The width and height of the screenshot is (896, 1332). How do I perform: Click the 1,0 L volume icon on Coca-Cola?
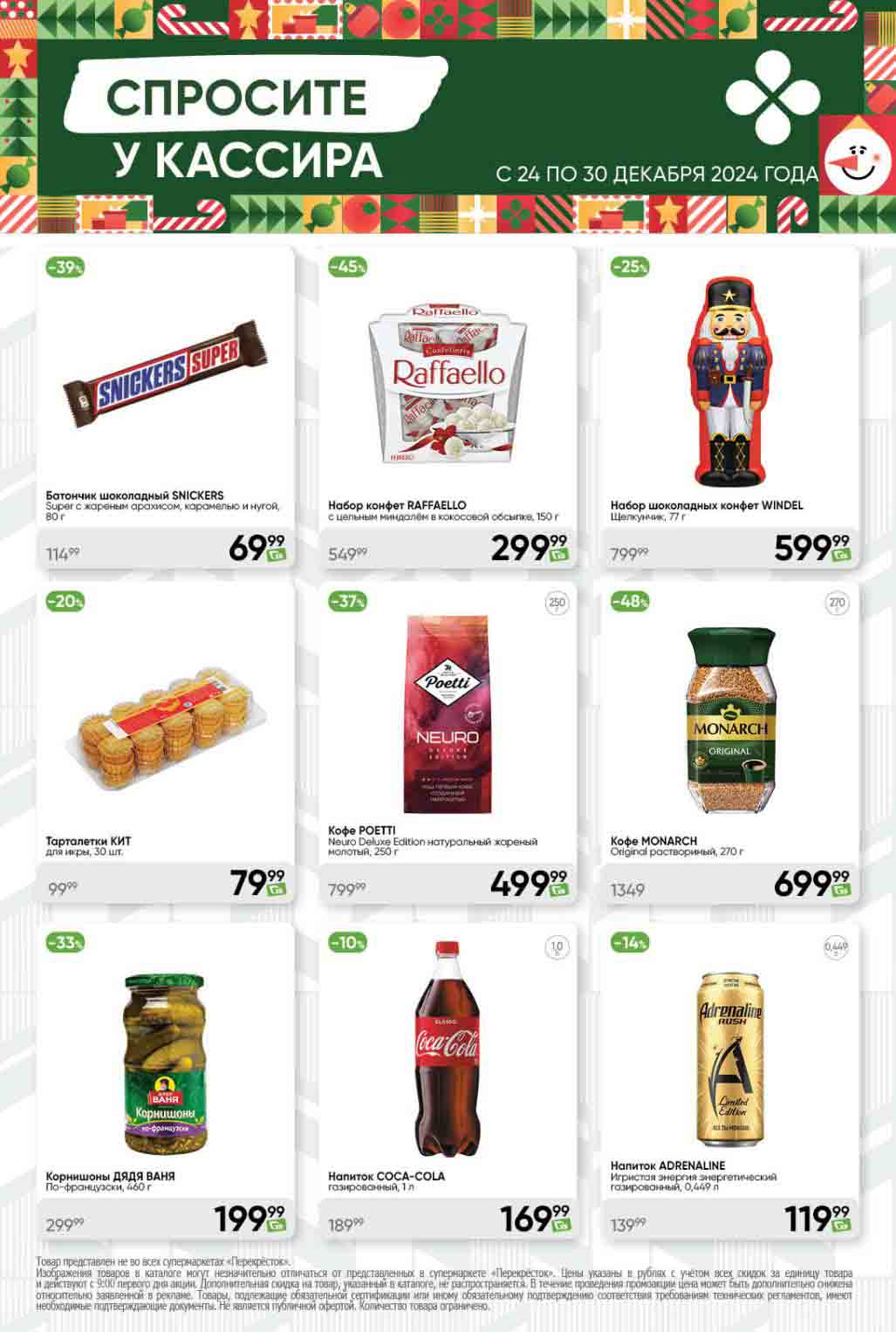pos(557,947)
